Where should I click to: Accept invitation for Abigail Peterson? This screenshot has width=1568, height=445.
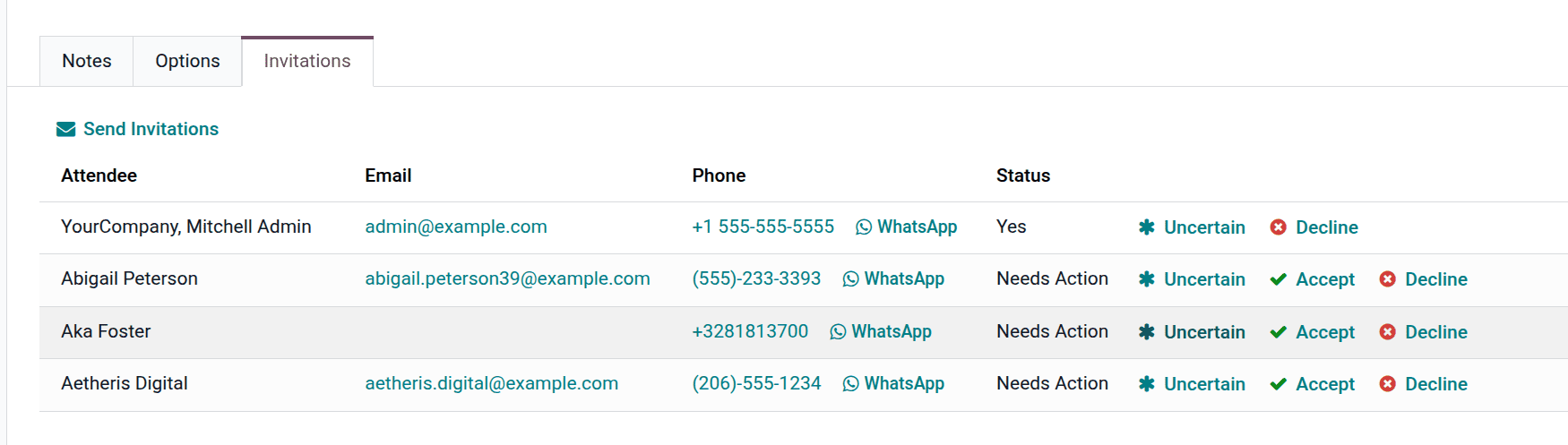(x=1313, y=279)
